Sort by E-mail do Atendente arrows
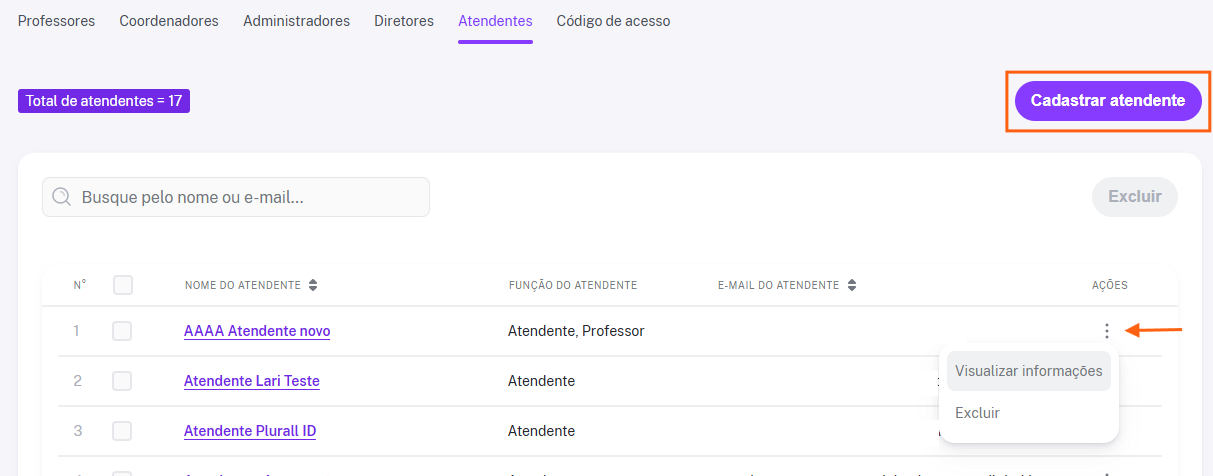The image size is (1213, 476). [x=851, y=285]
